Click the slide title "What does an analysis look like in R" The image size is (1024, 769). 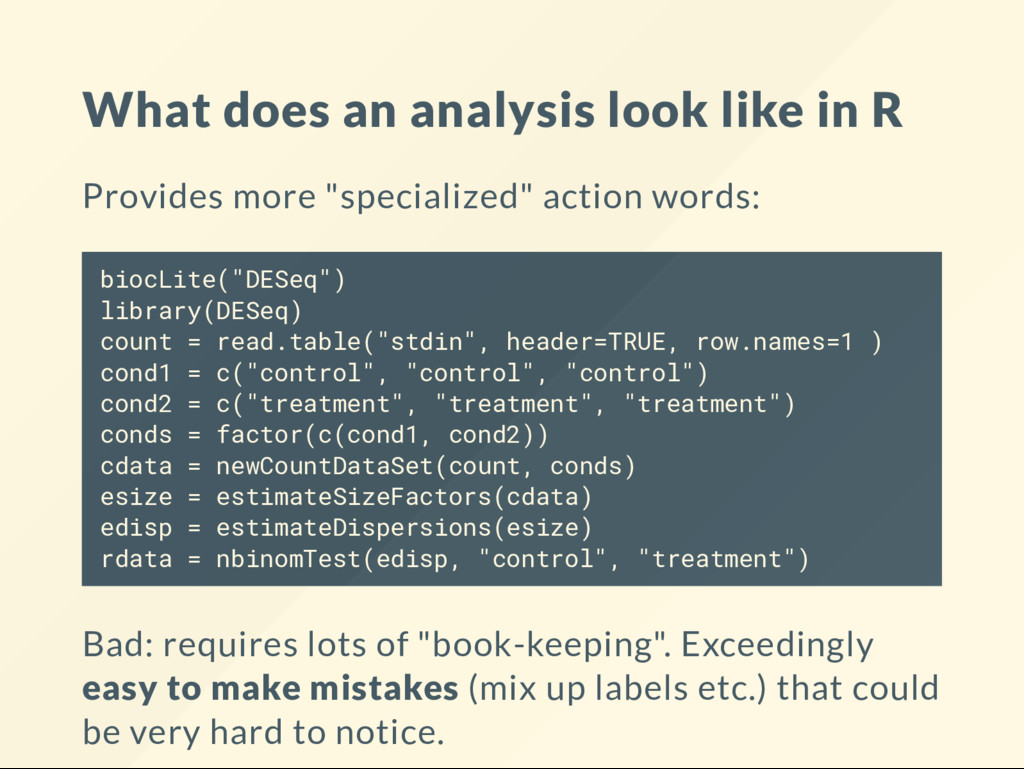pos(492,110)
